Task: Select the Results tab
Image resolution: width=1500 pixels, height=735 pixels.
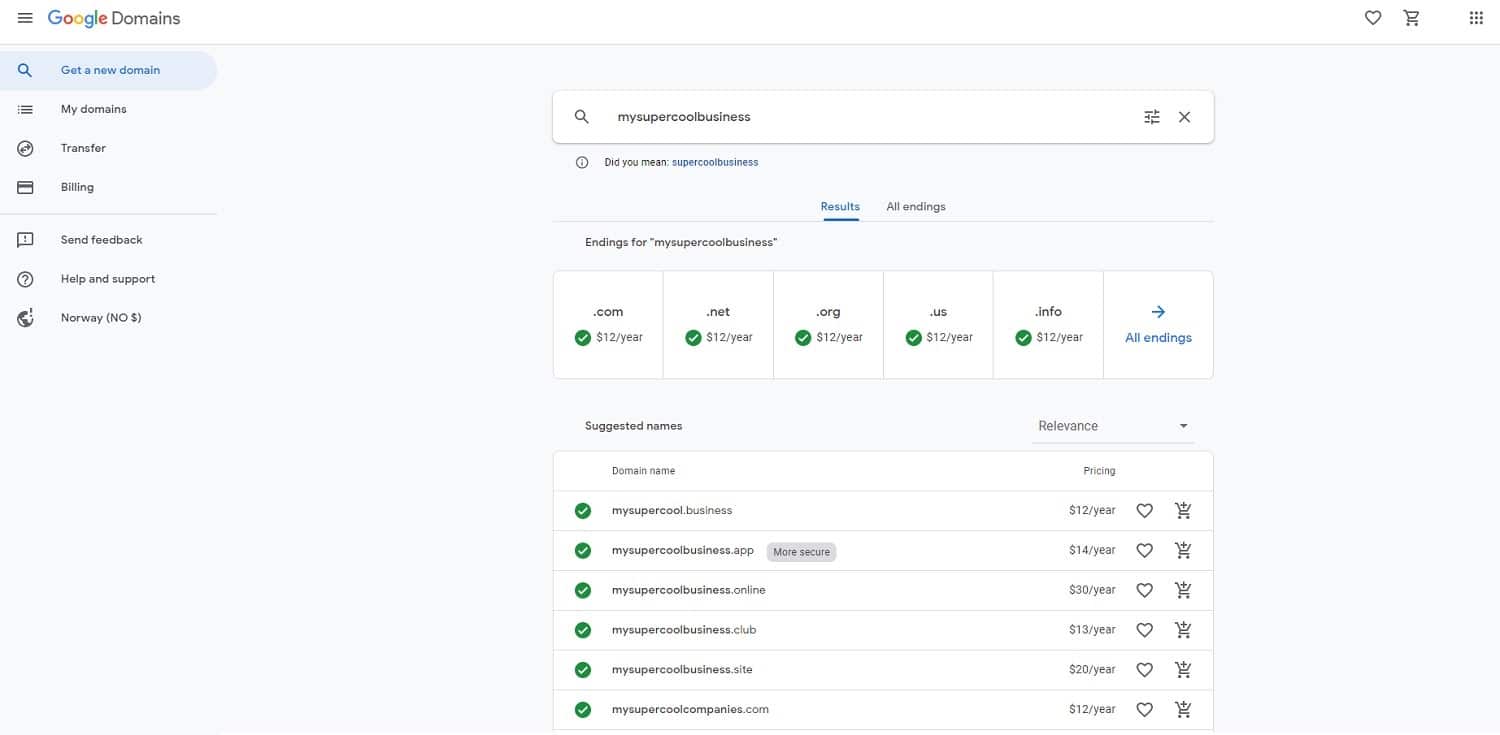Action: (840, 206)
